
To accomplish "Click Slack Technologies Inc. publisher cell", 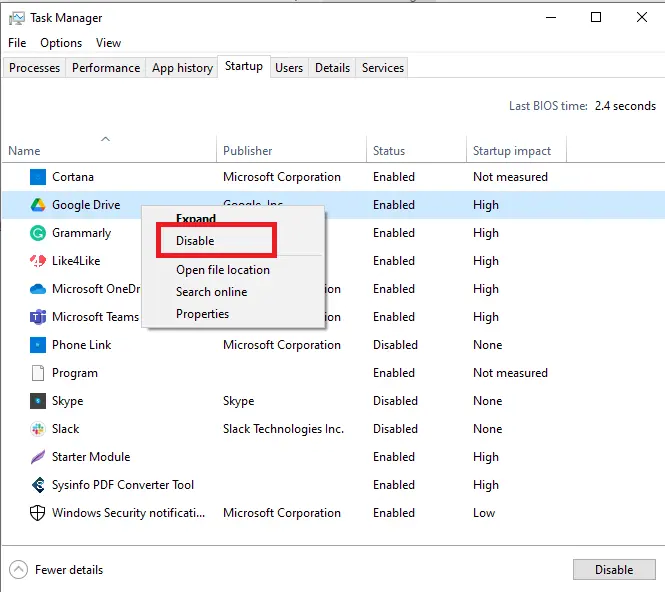I will tap(283, 429).
